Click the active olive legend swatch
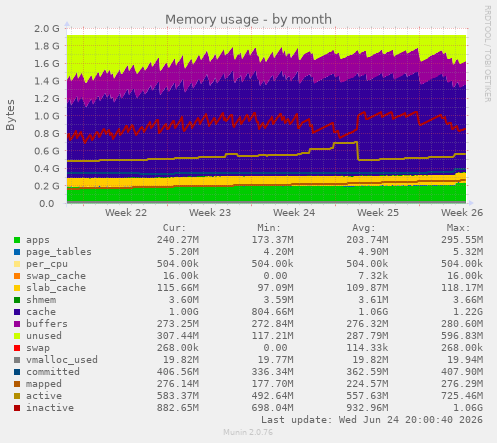Screen dimensions: 497x443 pos(17,396)
